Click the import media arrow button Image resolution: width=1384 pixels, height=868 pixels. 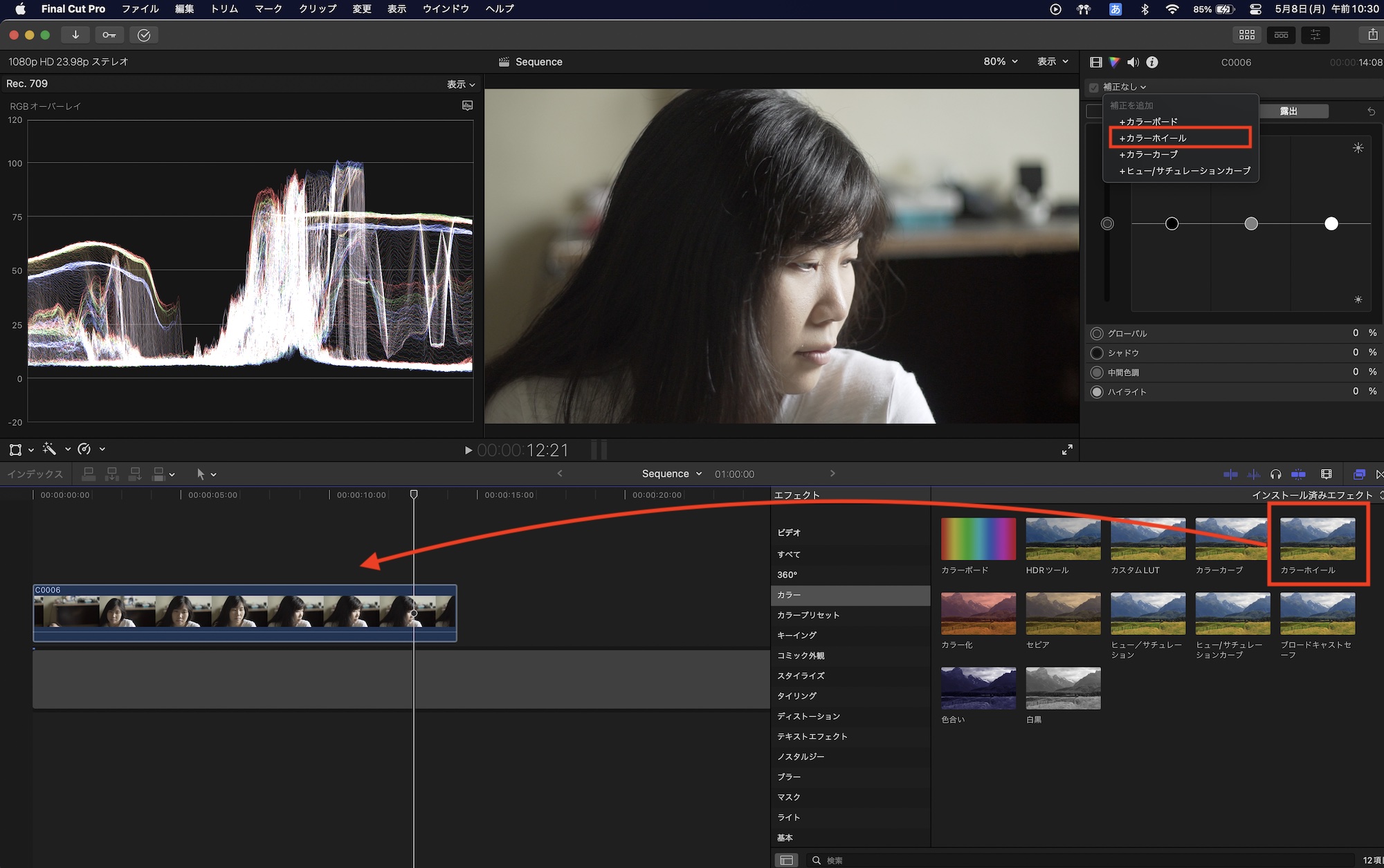75,35
